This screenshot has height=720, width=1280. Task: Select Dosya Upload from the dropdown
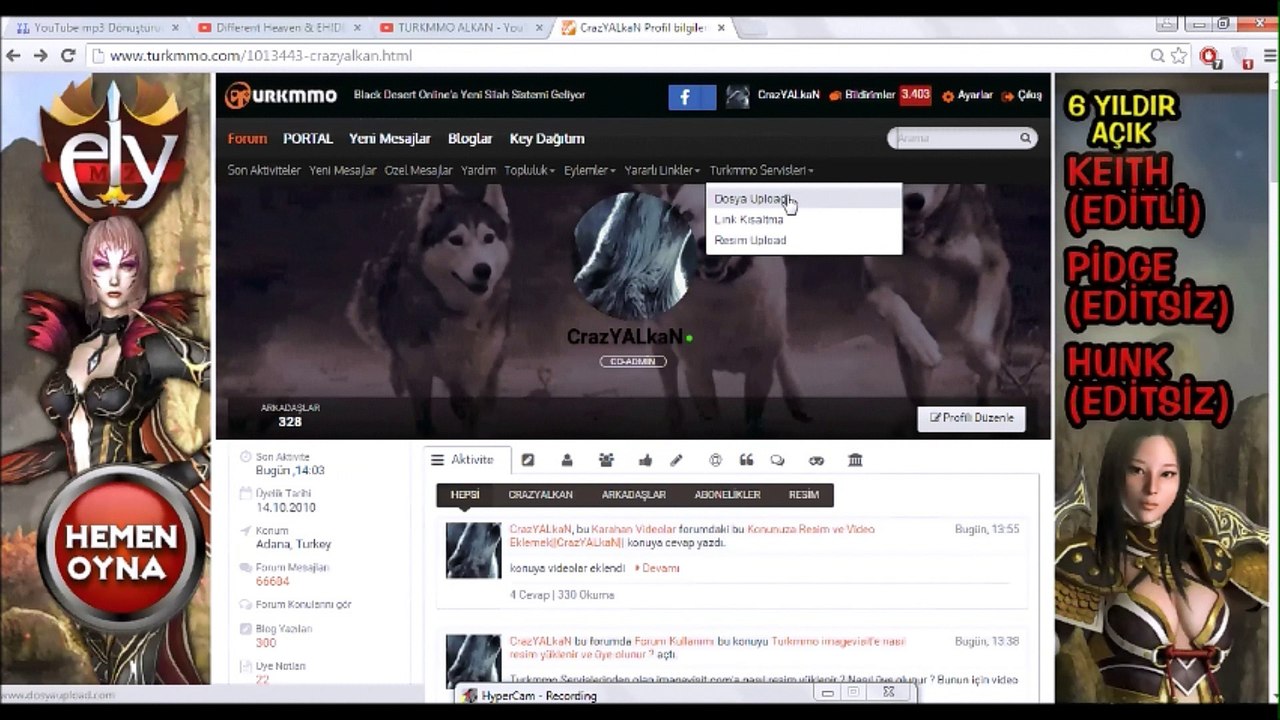[x=804, y=199]
